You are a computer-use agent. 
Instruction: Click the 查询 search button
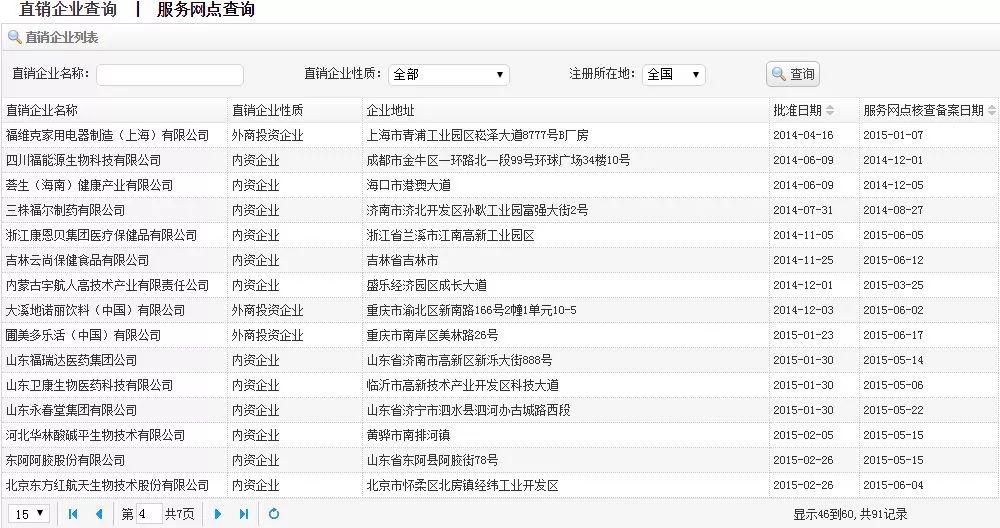[793, 74]
